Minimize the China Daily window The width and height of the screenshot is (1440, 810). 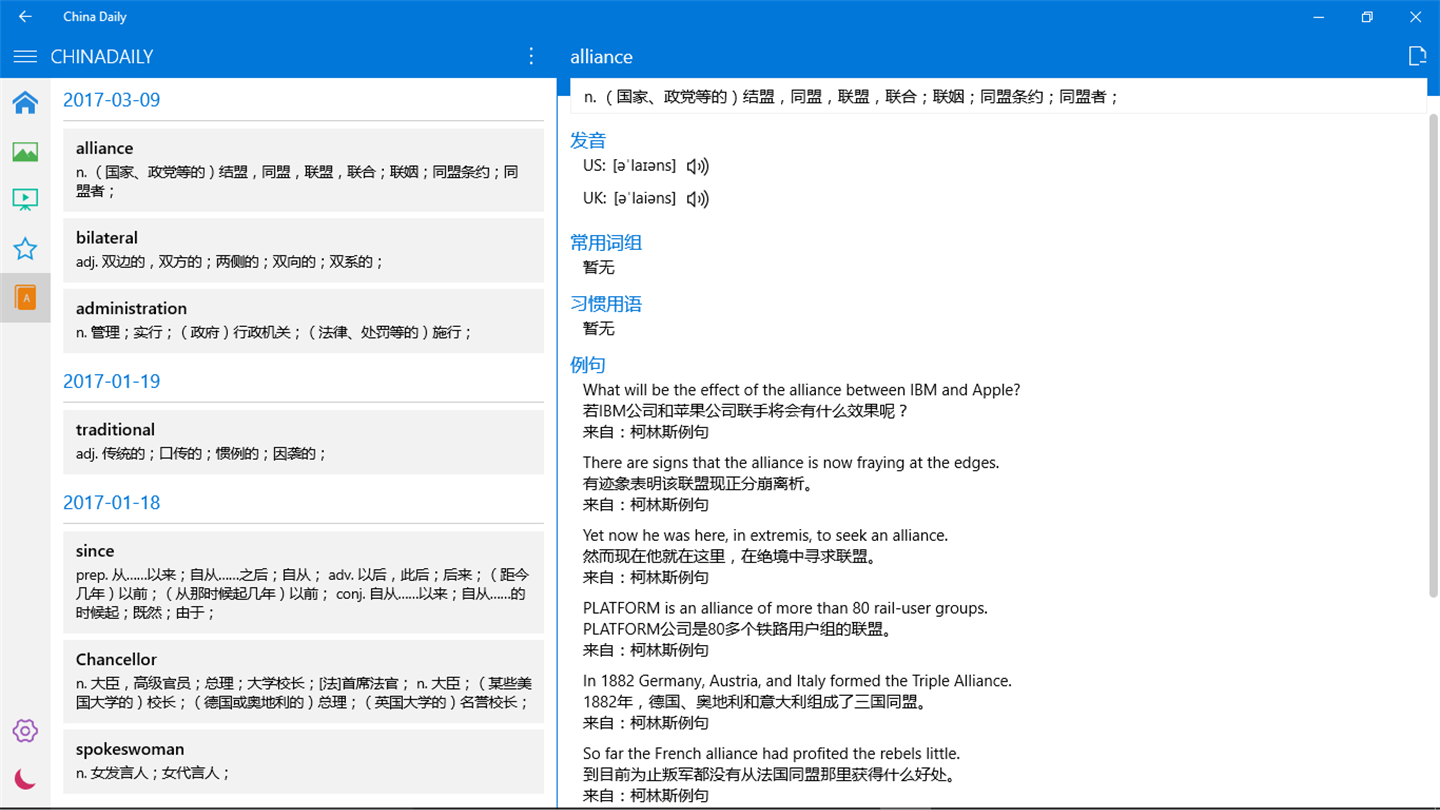pos(1319,17)
